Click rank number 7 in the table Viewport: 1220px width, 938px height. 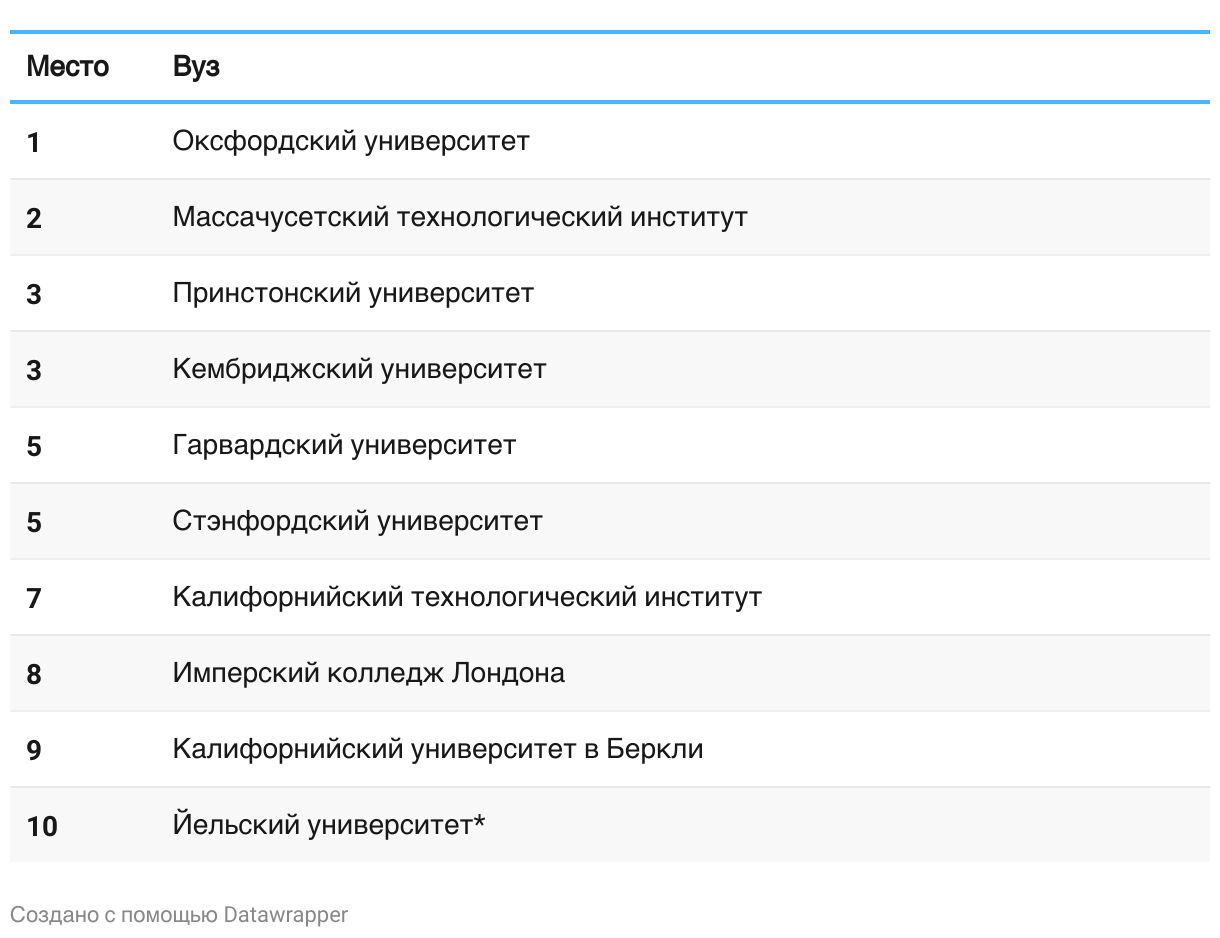34,599
